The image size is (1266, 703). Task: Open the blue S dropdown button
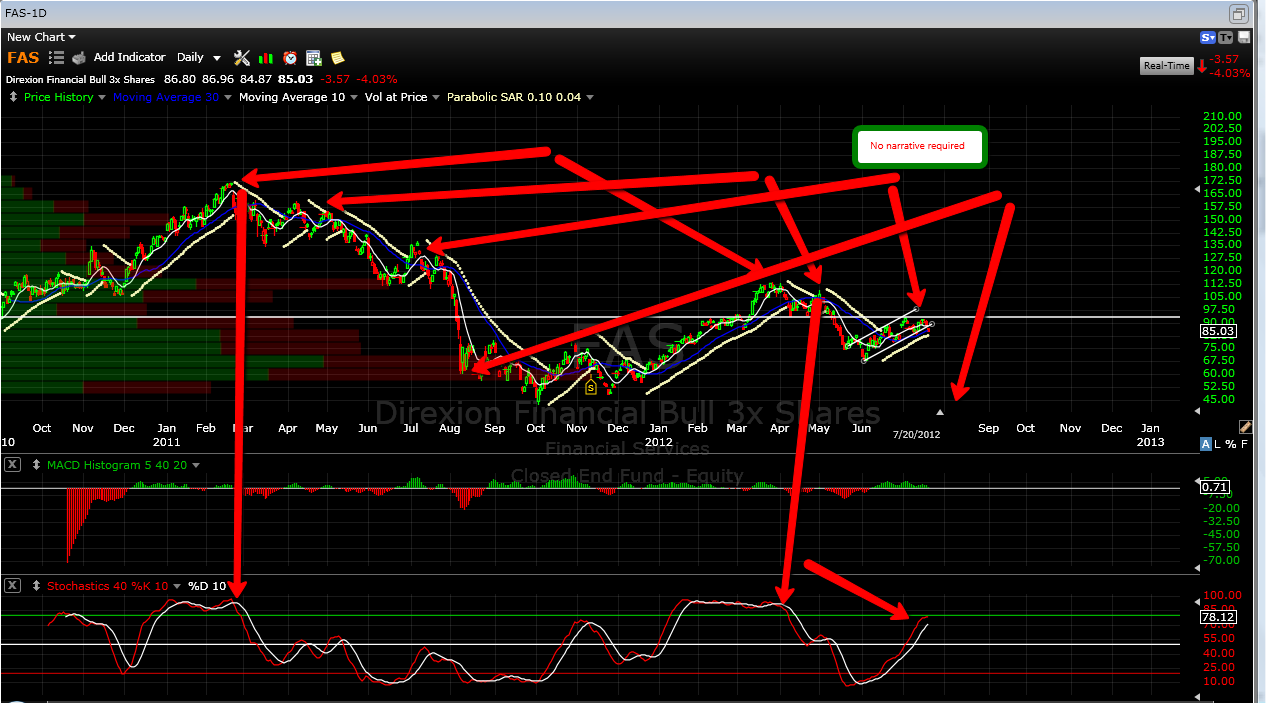tap(1208, 37)
